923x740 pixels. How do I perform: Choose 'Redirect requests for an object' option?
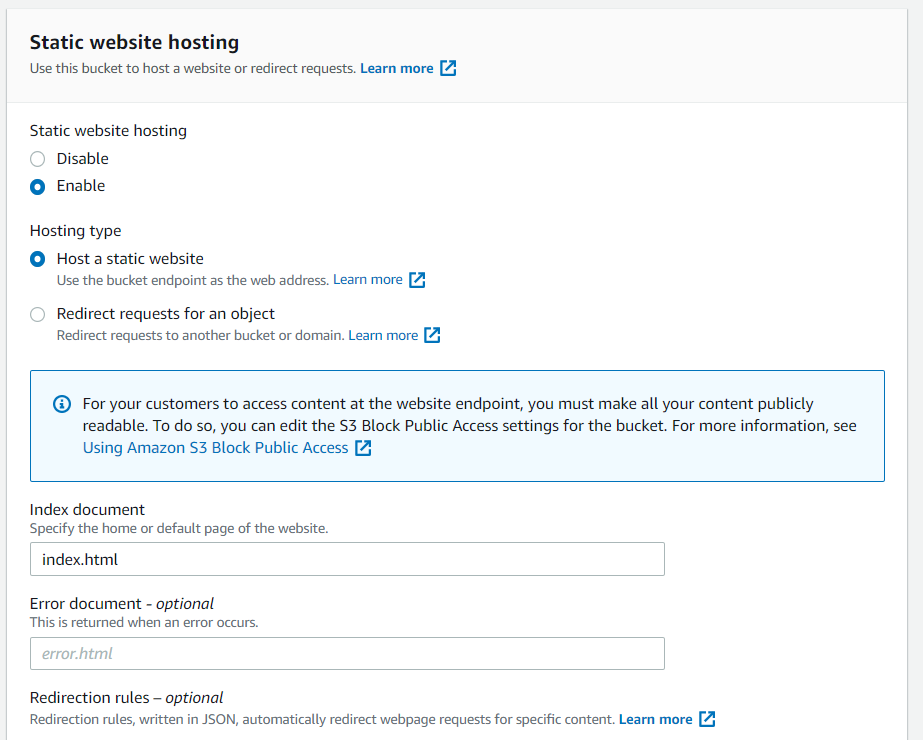pos(37,314)
